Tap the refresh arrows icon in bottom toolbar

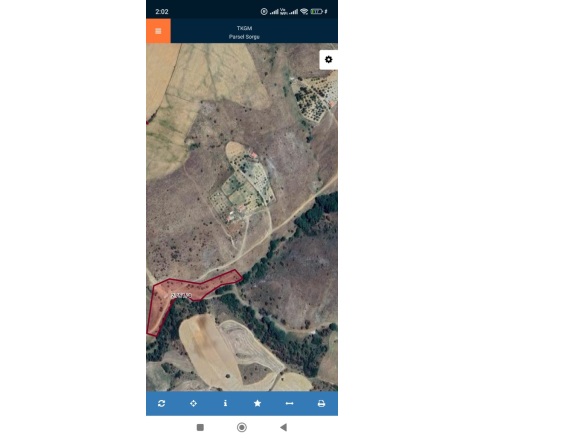coord(162,403)
